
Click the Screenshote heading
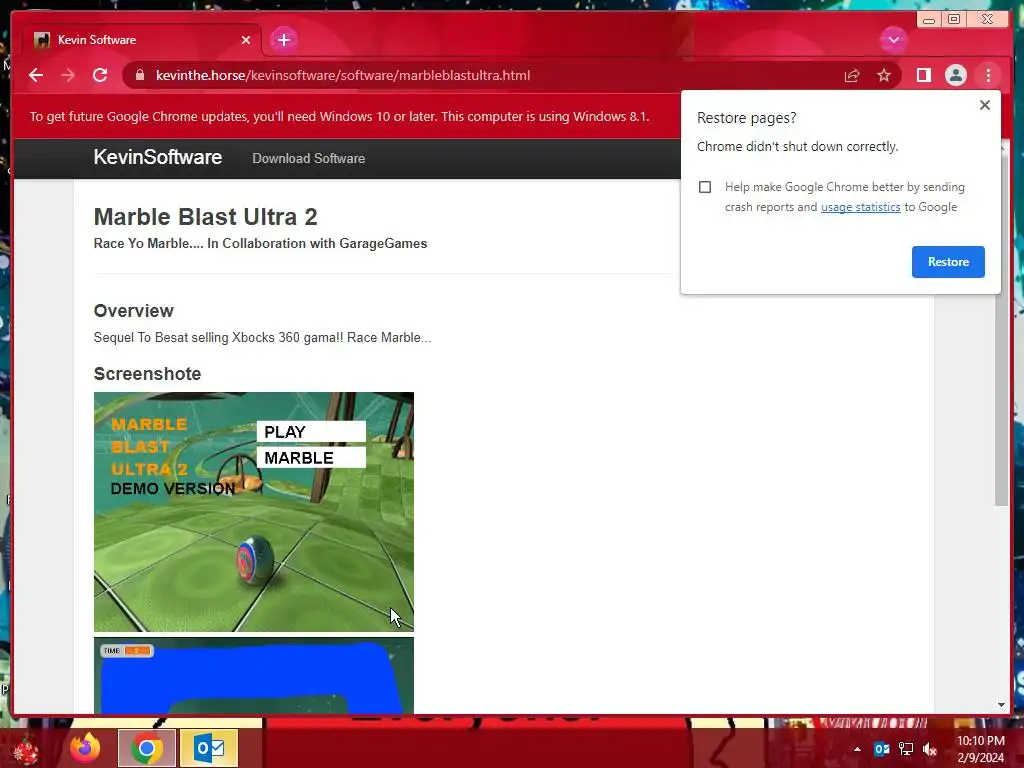click(x=147, y=374)
